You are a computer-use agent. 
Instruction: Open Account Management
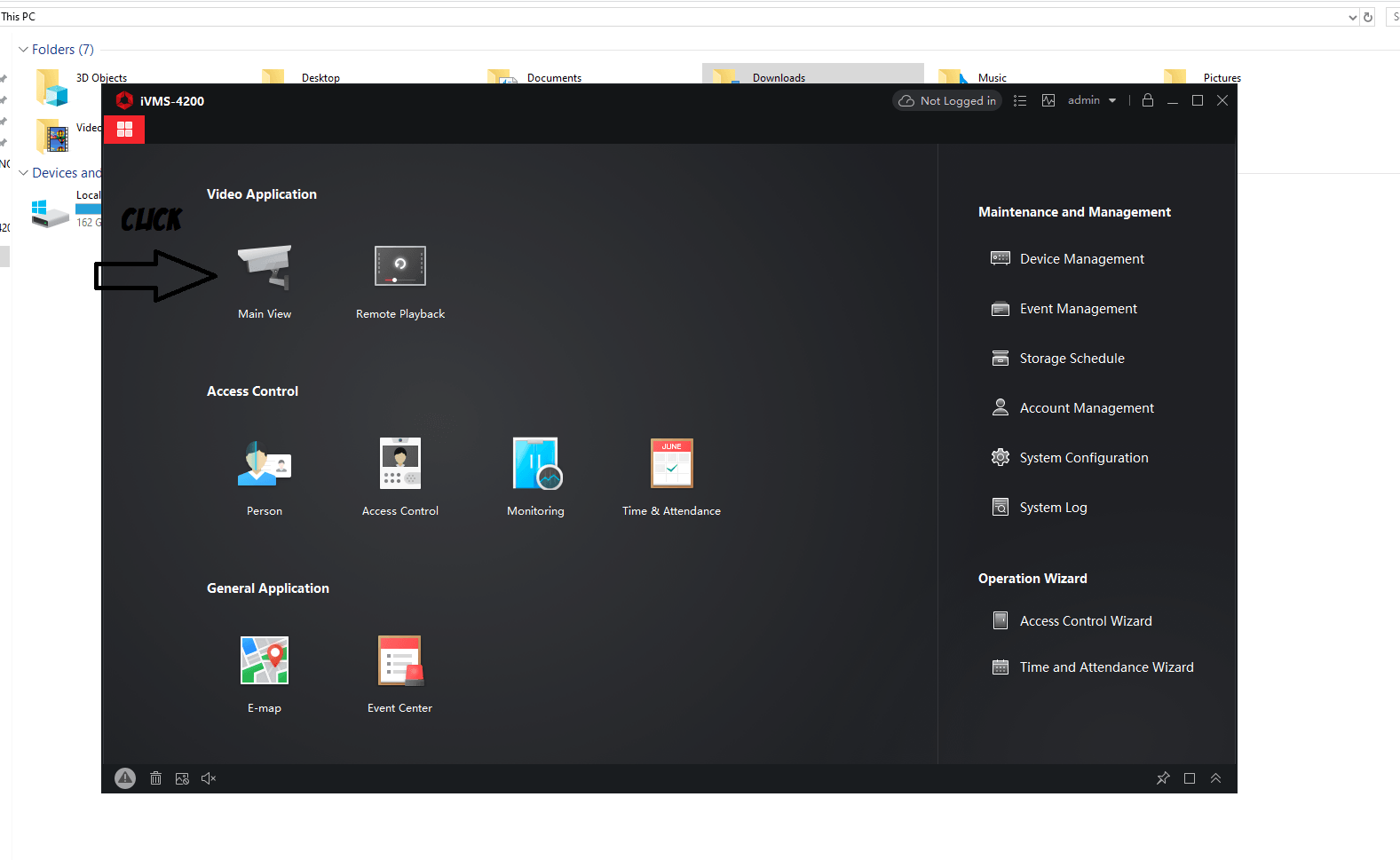point(1072,408)
